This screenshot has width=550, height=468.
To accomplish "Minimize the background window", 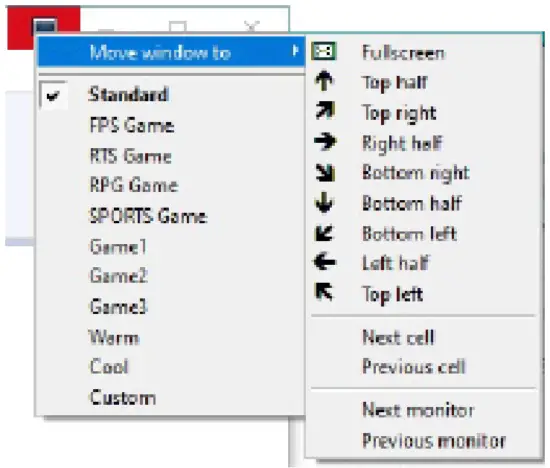I will click(106, 30).
